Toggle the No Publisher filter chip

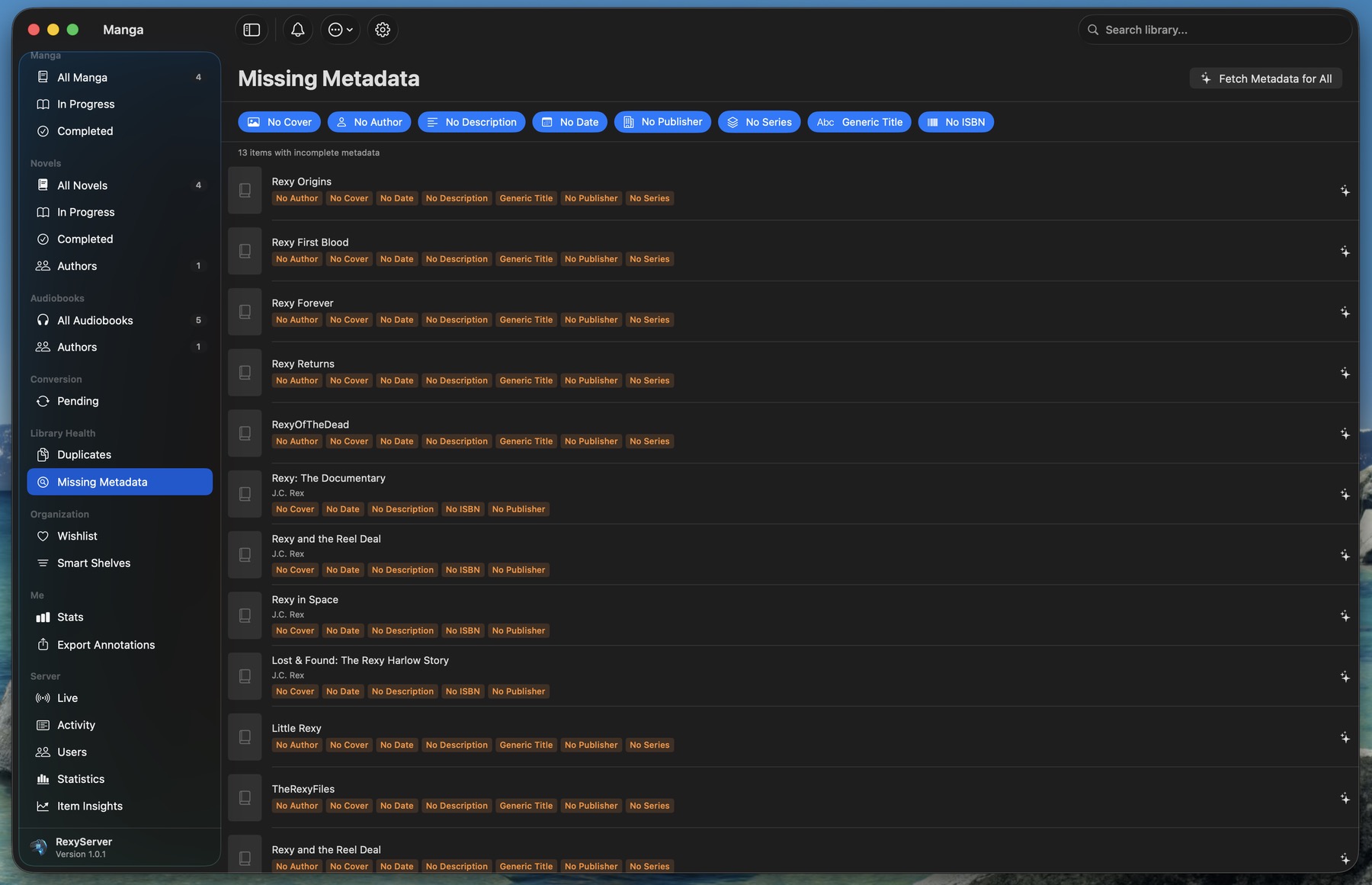pyautogui.click(x=662, y=122)
